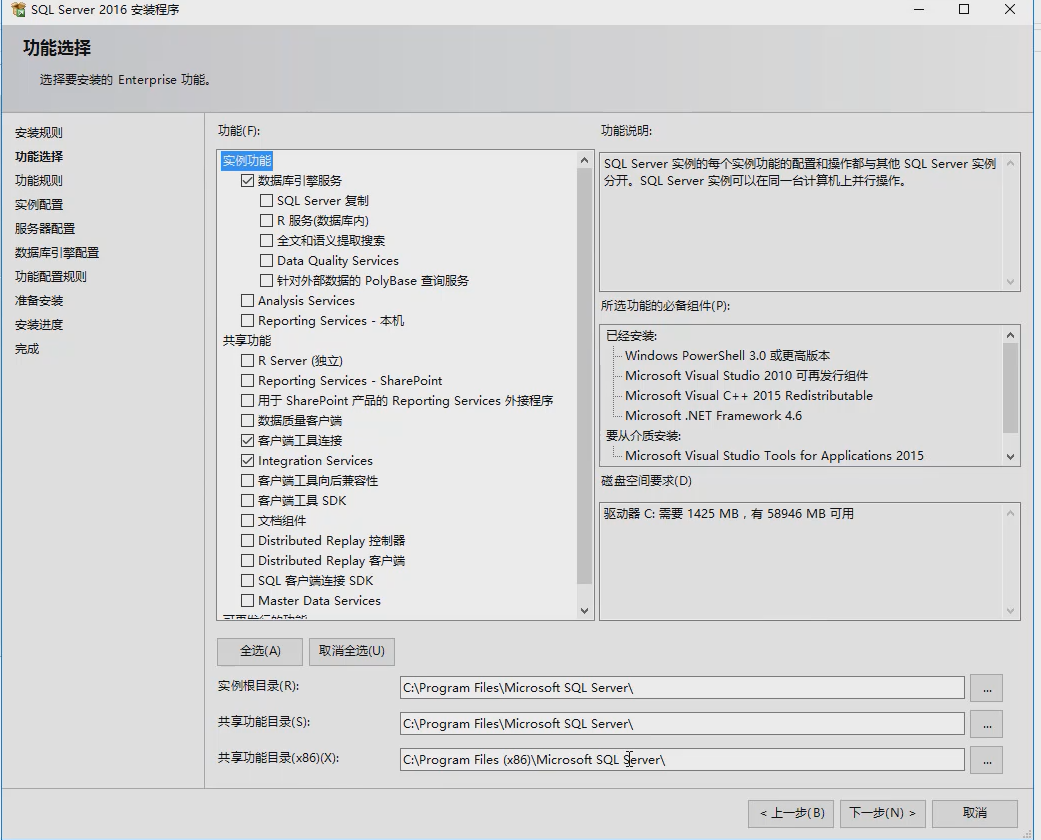Open 准备安装 step in sidebar
The width and height of the screenshot is (1041, 840).
[39, 301]
